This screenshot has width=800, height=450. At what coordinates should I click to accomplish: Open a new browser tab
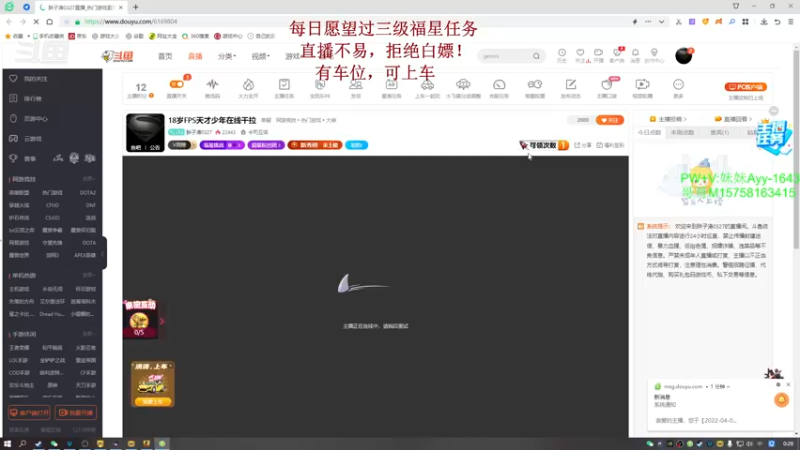136,7
